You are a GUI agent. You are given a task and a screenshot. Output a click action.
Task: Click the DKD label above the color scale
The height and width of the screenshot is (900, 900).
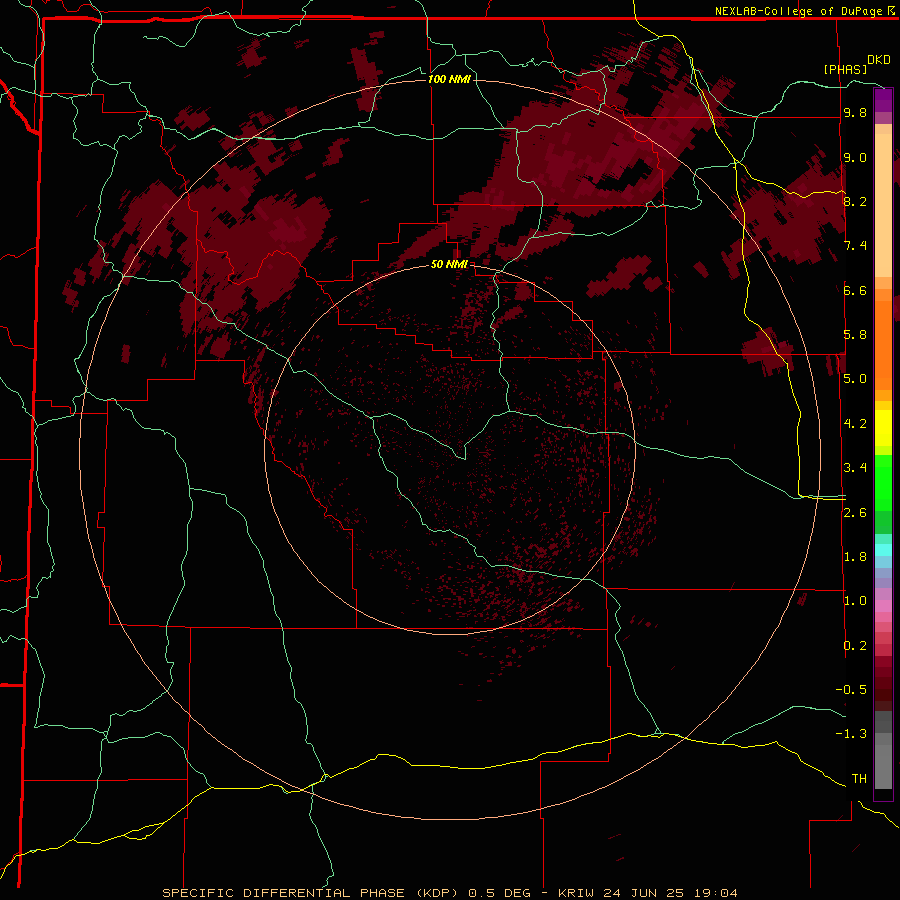point(878,60)
